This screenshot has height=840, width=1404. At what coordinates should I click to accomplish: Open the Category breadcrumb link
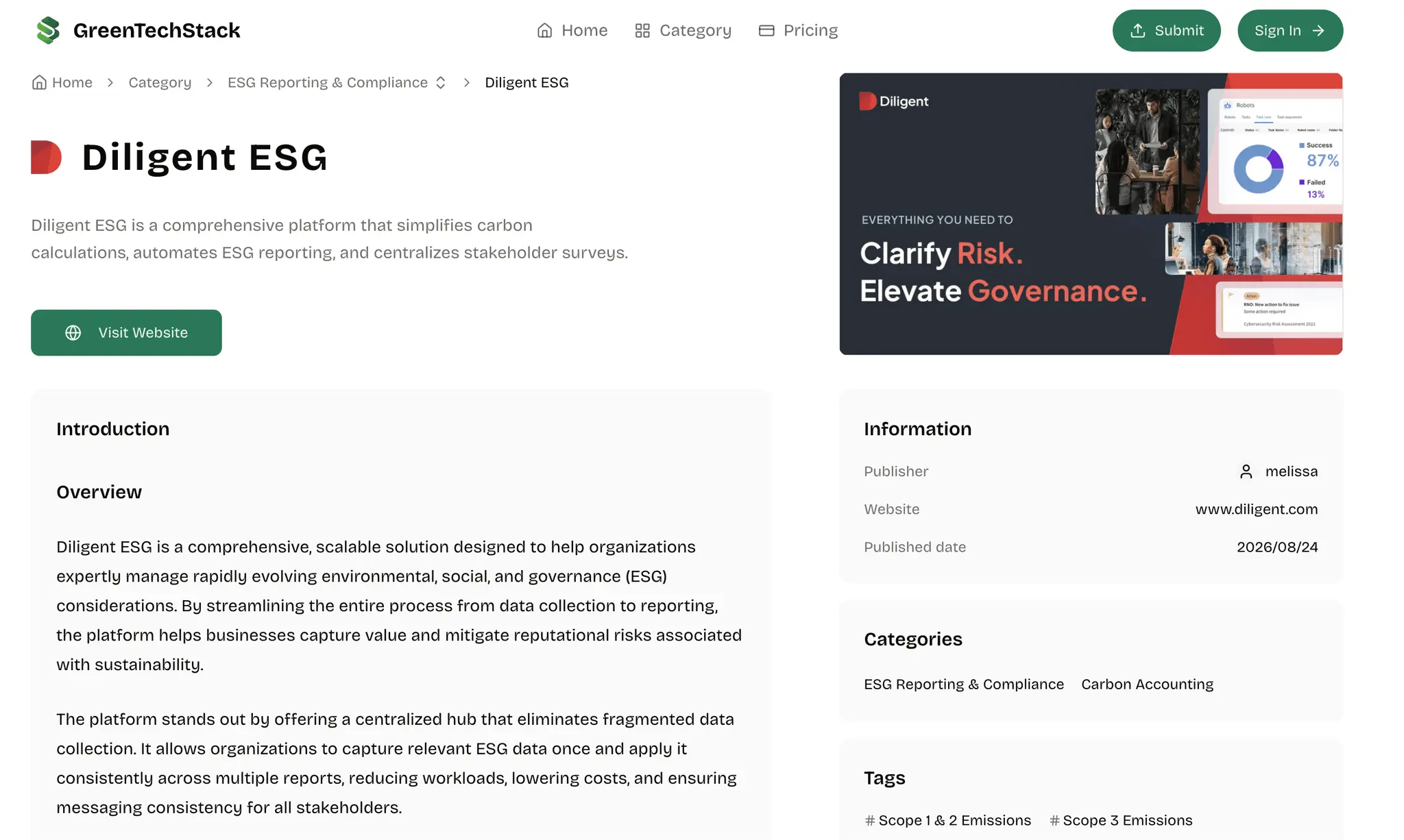point(160,82)
